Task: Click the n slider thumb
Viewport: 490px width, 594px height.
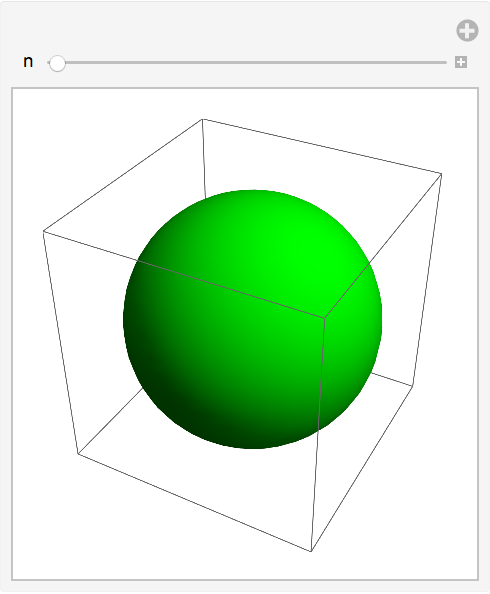Action: 57,63
